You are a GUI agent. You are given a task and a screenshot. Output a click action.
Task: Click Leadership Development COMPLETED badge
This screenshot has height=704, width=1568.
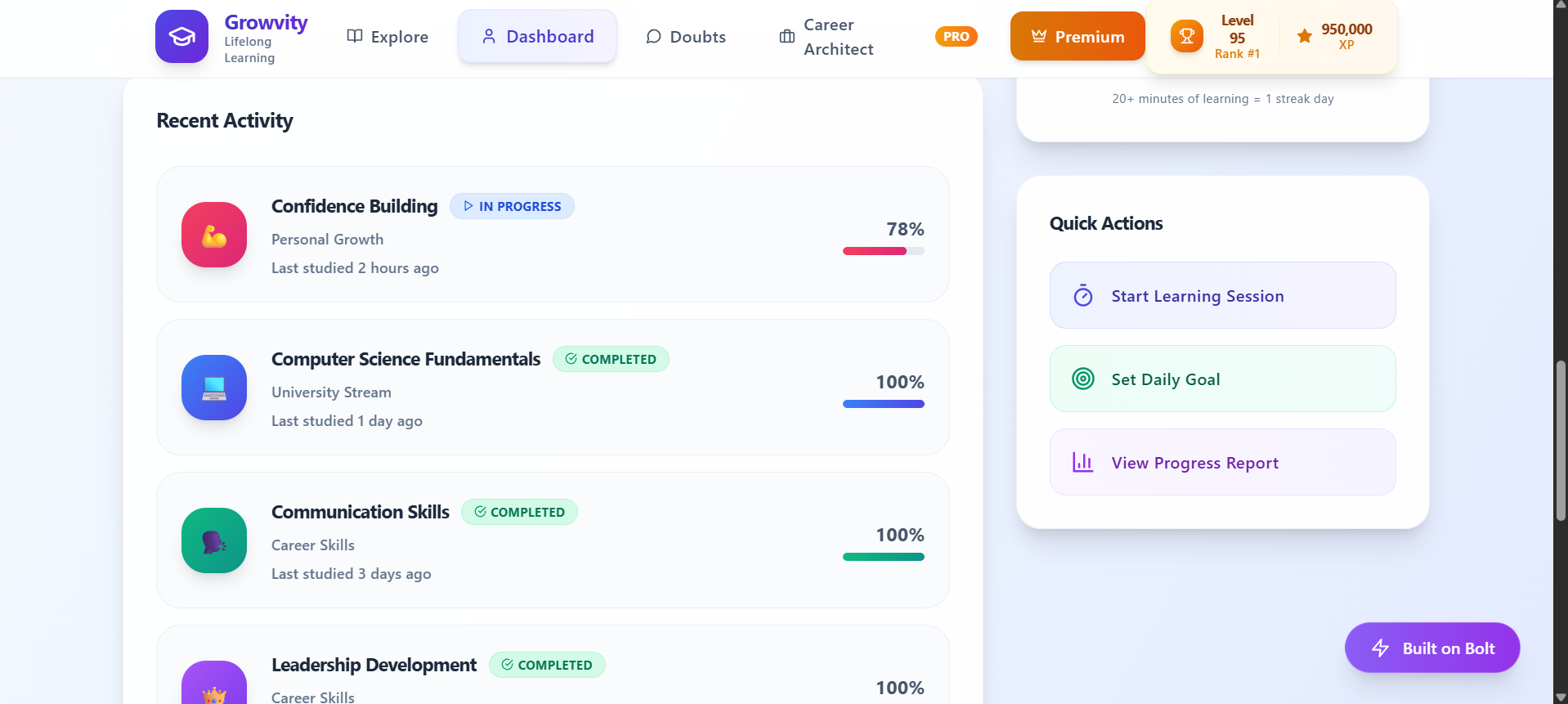[547, 665]
